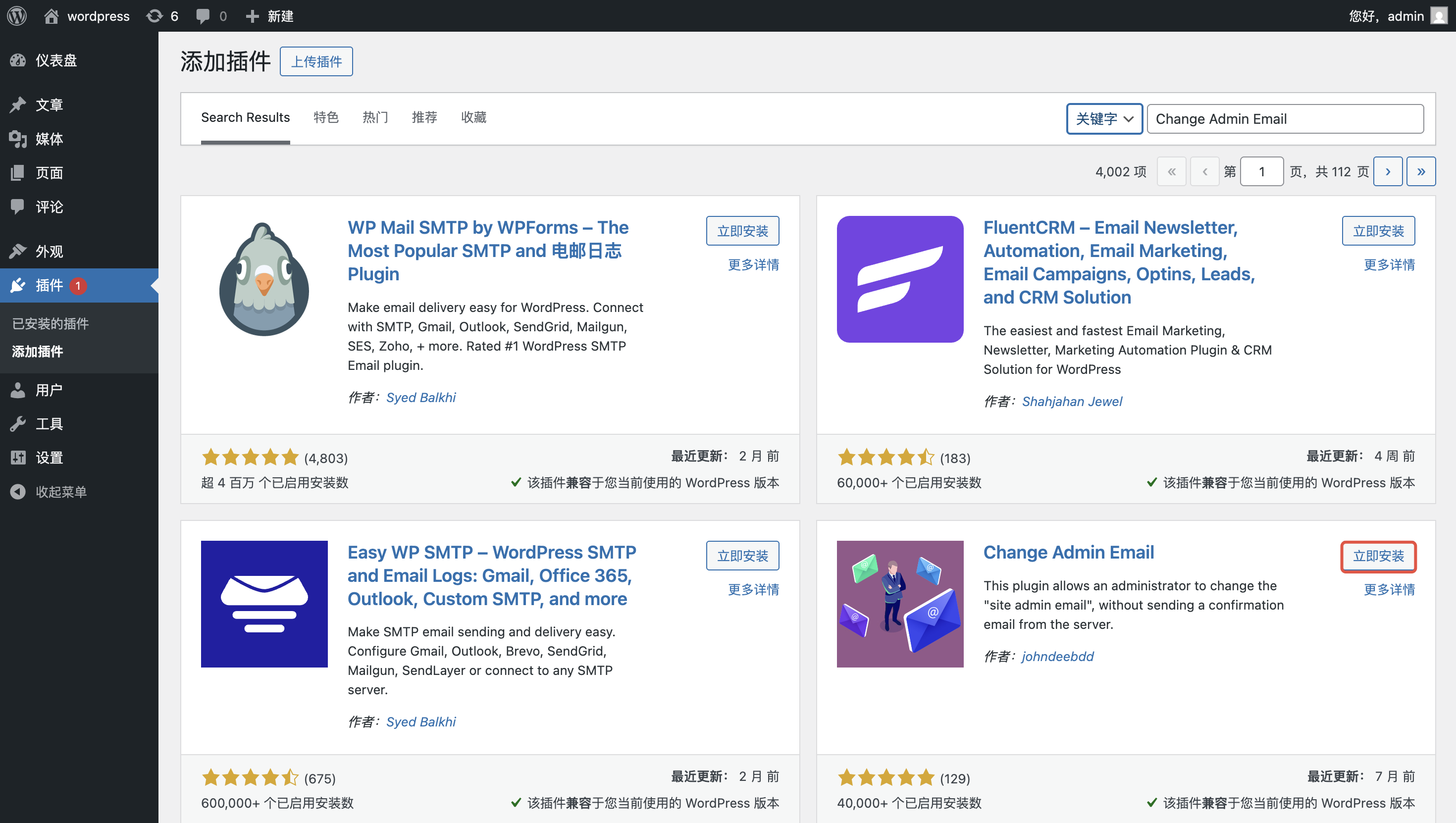Click the 4,002 项 results count
This screenshot has height=823, width=1456.
coord(1121,171)
